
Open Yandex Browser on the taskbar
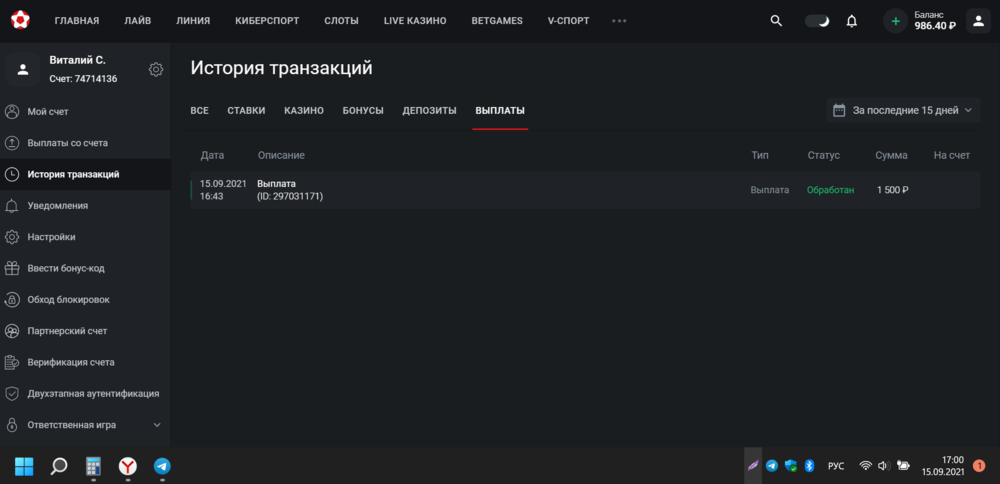pyautogui.click(x=128, y=466)
